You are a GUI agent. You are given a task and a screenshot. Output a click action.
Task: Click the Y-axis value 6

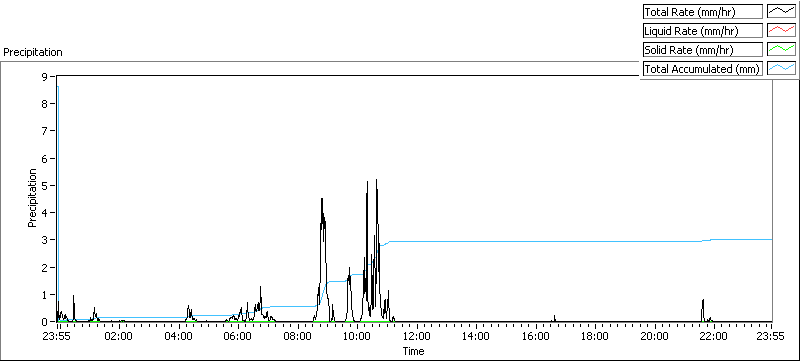(x=45, y=158)
